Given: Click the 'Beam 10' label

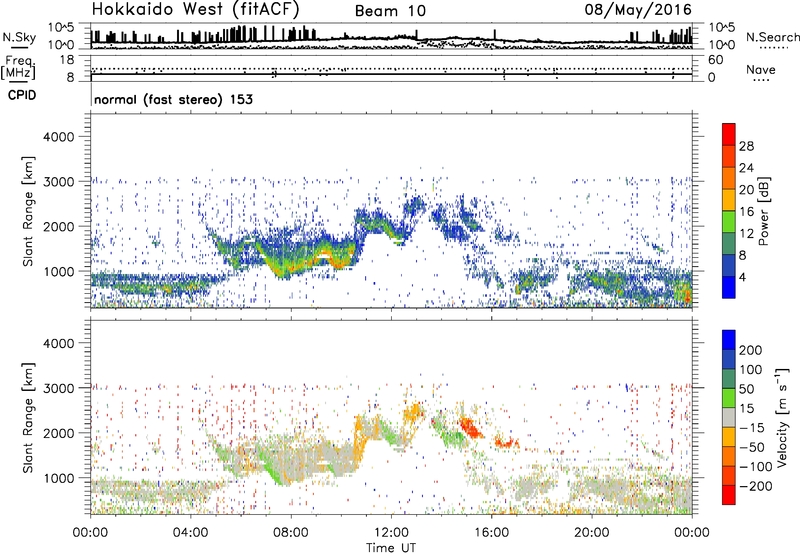Looking at the screenshot, I should (390, 11).
